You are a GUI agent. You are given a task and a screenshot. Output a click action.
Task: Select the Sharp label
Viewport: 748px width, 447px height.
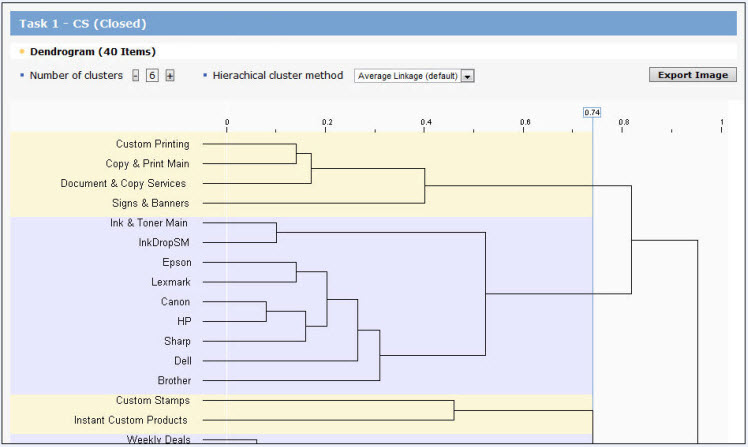177,341
